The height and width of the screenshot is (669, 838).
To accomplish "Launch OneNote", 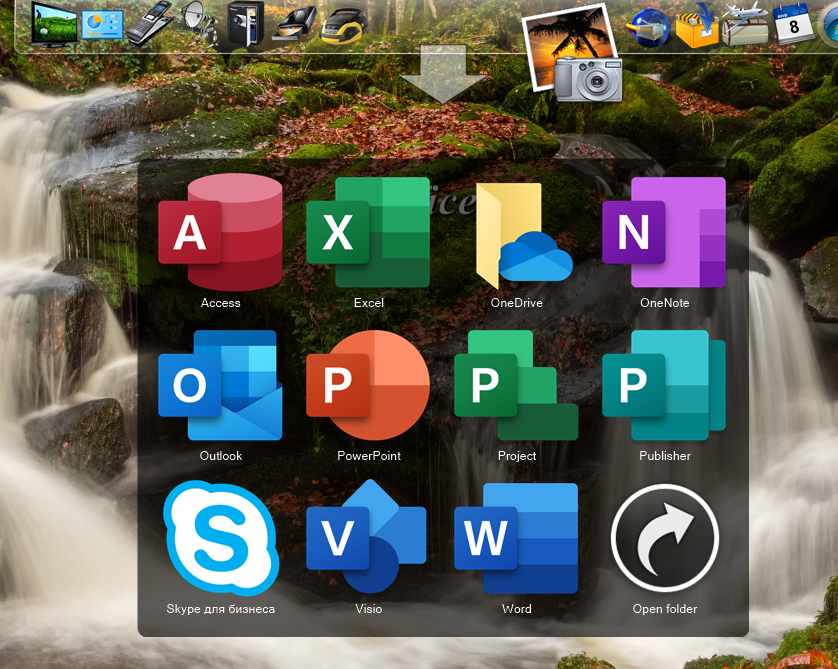I will (664, 232).
